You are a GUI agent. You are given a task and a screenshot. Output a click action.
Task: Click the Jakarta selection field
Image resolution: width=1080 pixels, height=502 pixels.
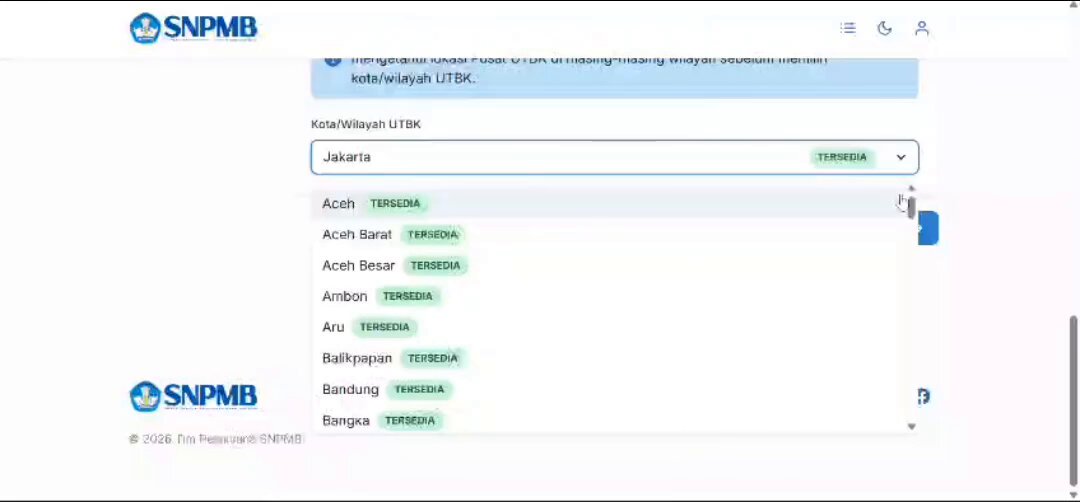click(x=614, y=157)
